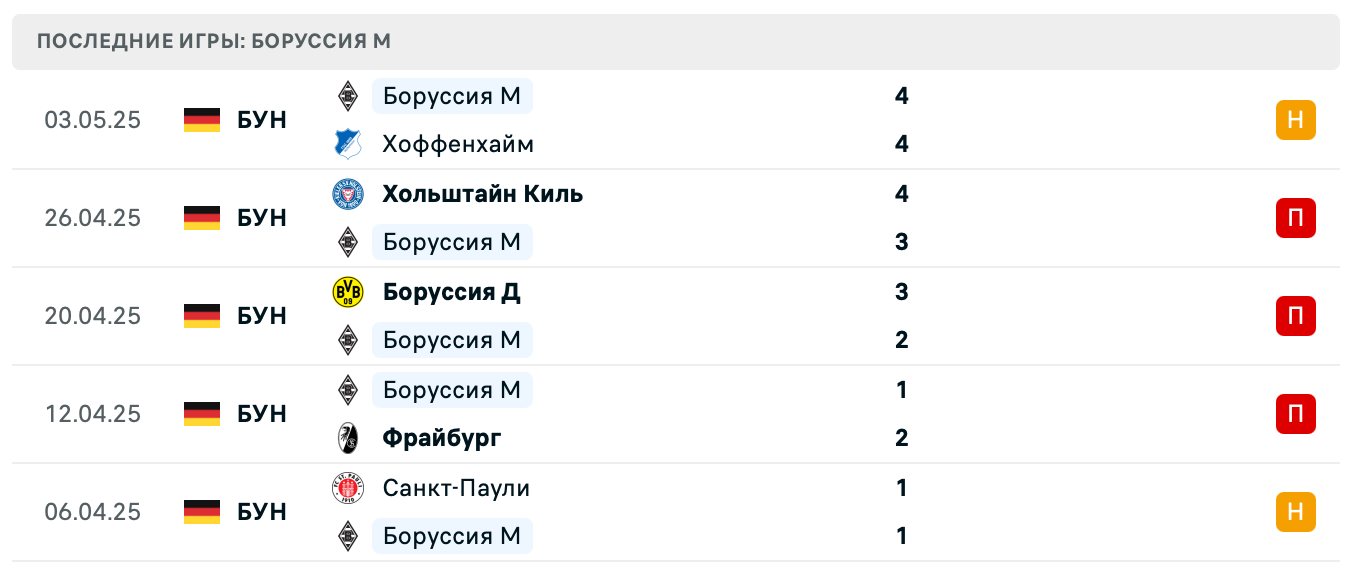Click the Freiburg club emblem

[350, 438]
